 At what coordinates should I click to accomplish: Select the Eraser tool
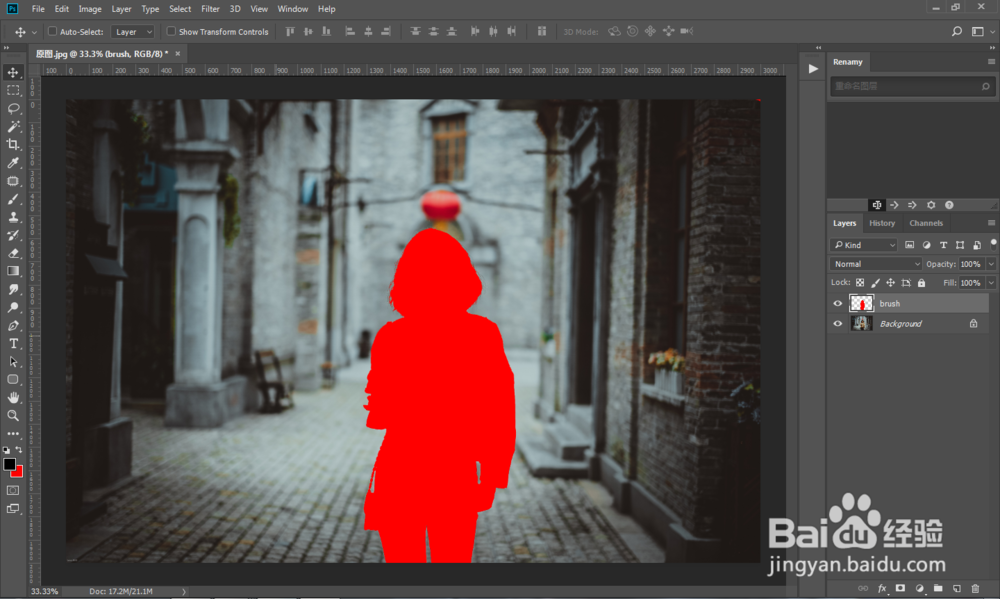pyautogui.click(x=13, y=253)
